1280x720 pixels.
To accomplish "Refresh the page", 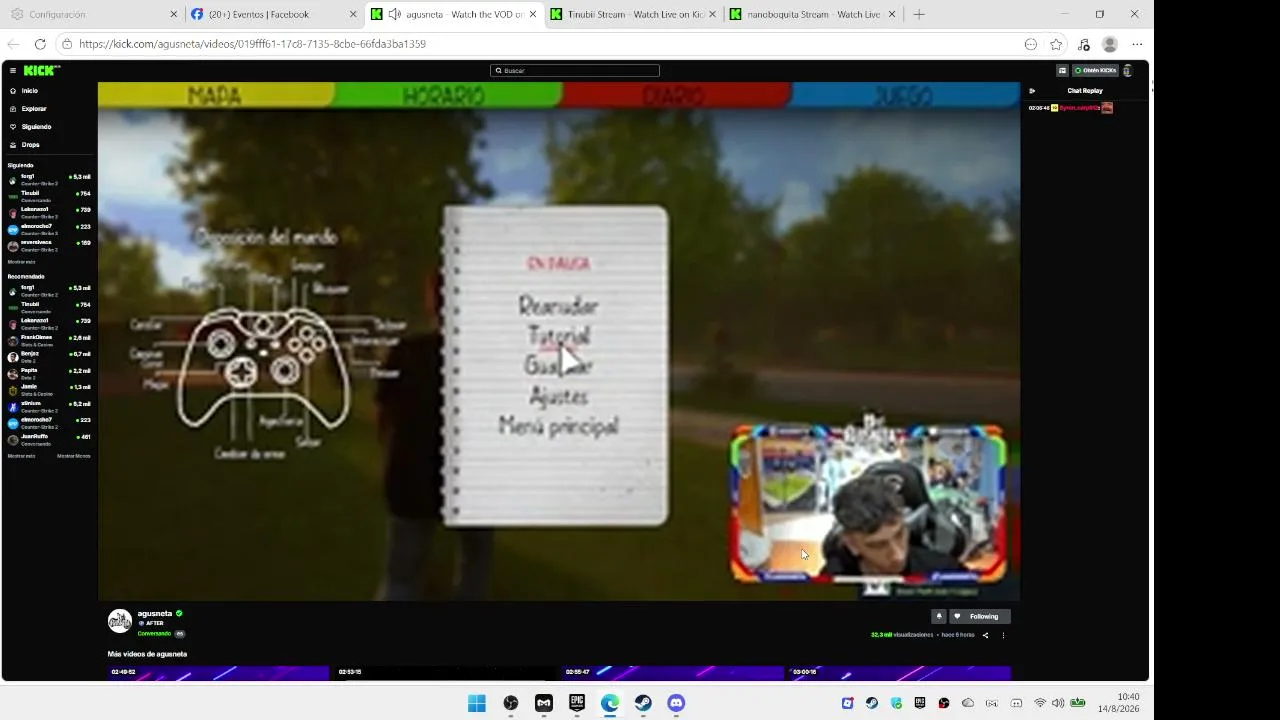I will point(40,44).
